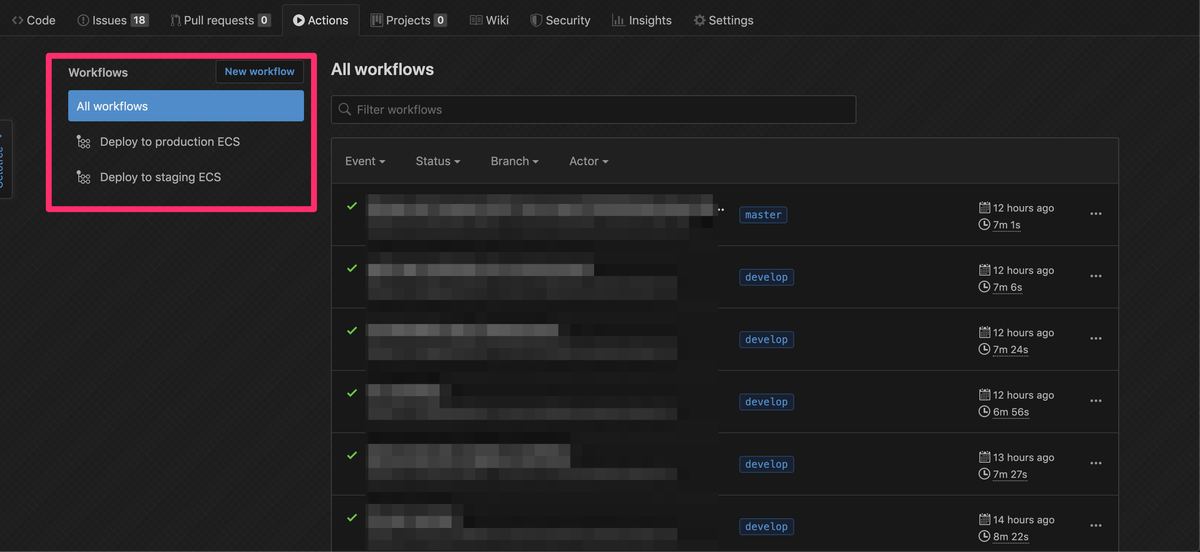Screen dimensions: 1200x552
Task: Click develop label on 7m 27s run
Action: point(767,464)
